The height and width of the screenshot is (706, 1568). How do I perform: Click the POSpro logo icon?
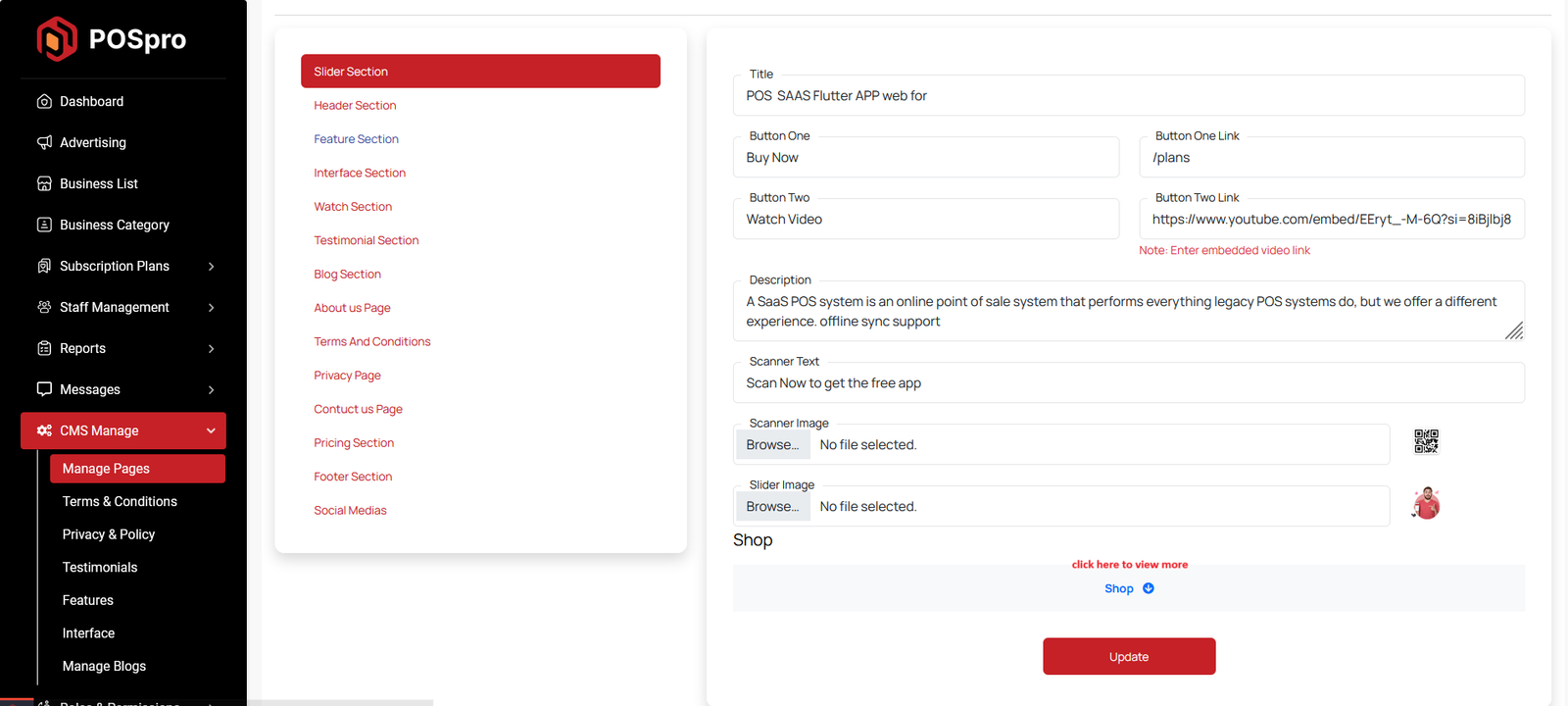point(57,39)
